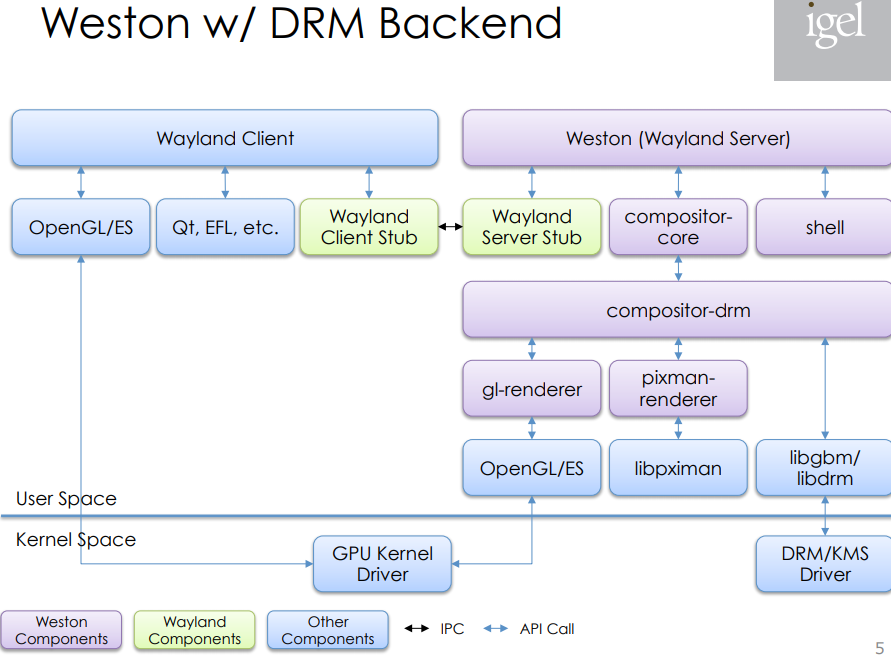Select the Weston (Wayland Server) box
The width and height of the screenshot is (891, 656).
(x=679, y=138)
